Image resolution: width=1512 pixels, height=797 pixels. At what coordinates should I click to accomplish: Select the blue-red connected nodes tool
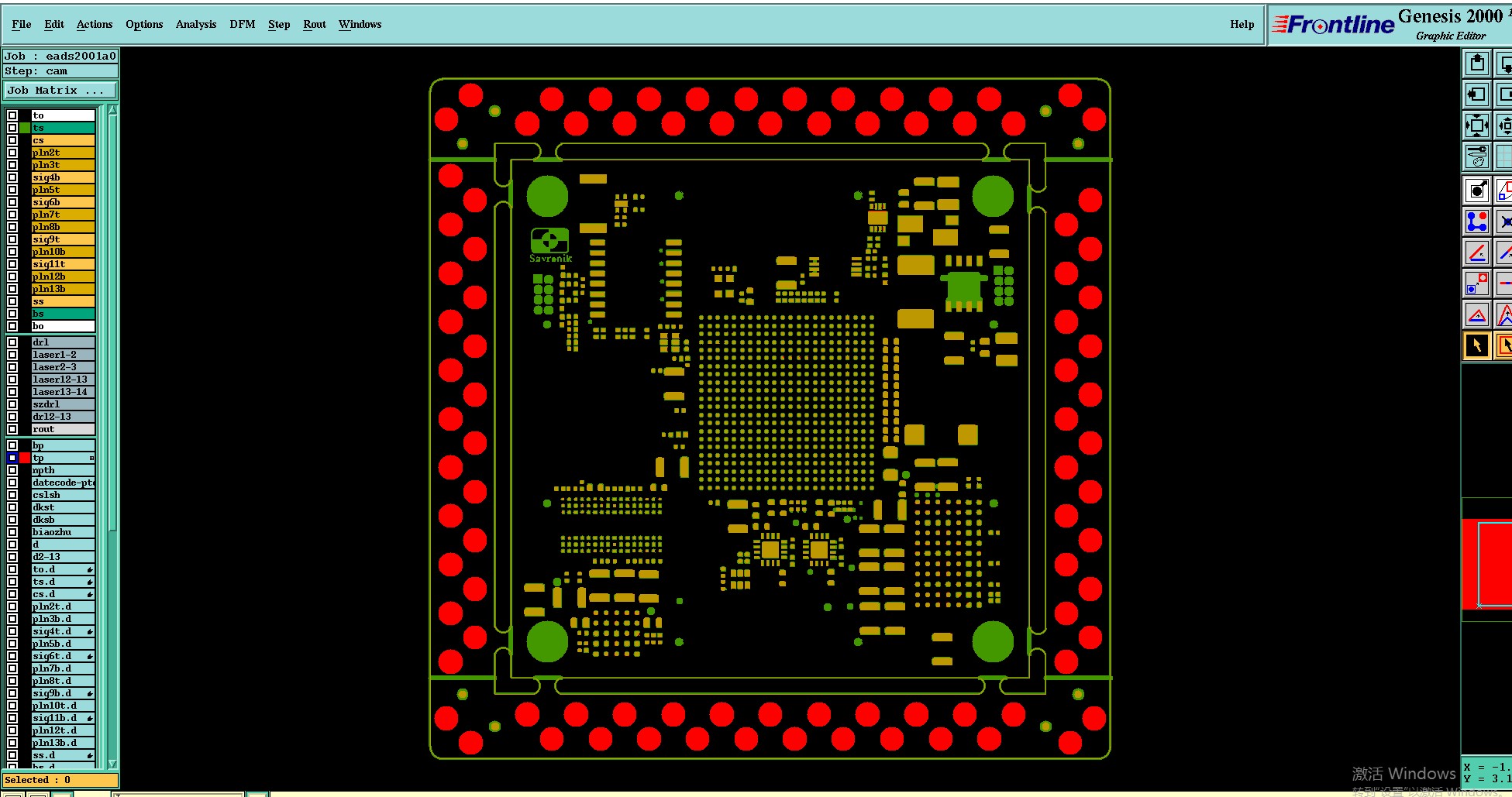coord(1477,222)
